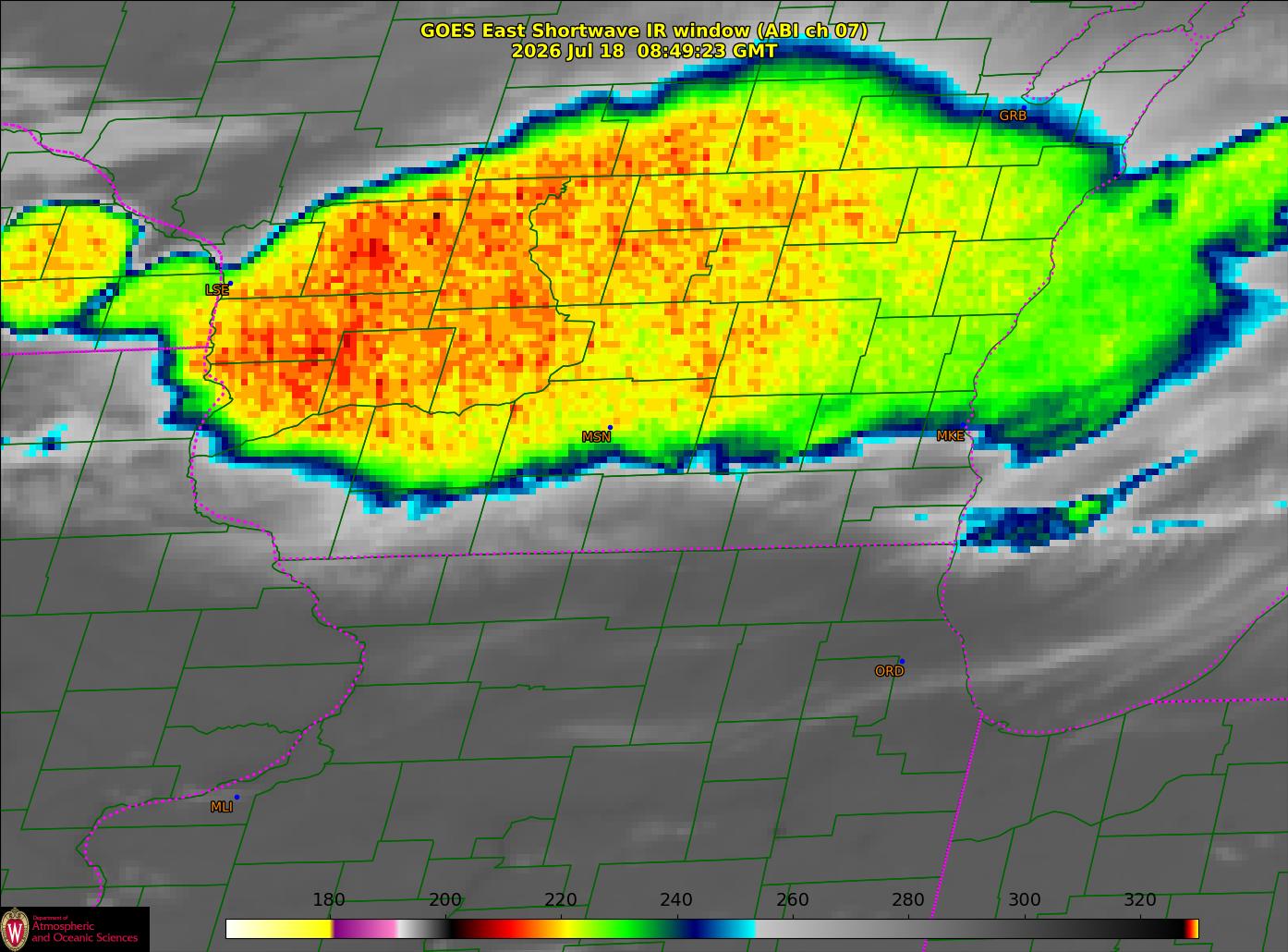Screen dimensions: 1288x952
Task: Select the 240 tick label on colorbar
Action: (676, 900)
